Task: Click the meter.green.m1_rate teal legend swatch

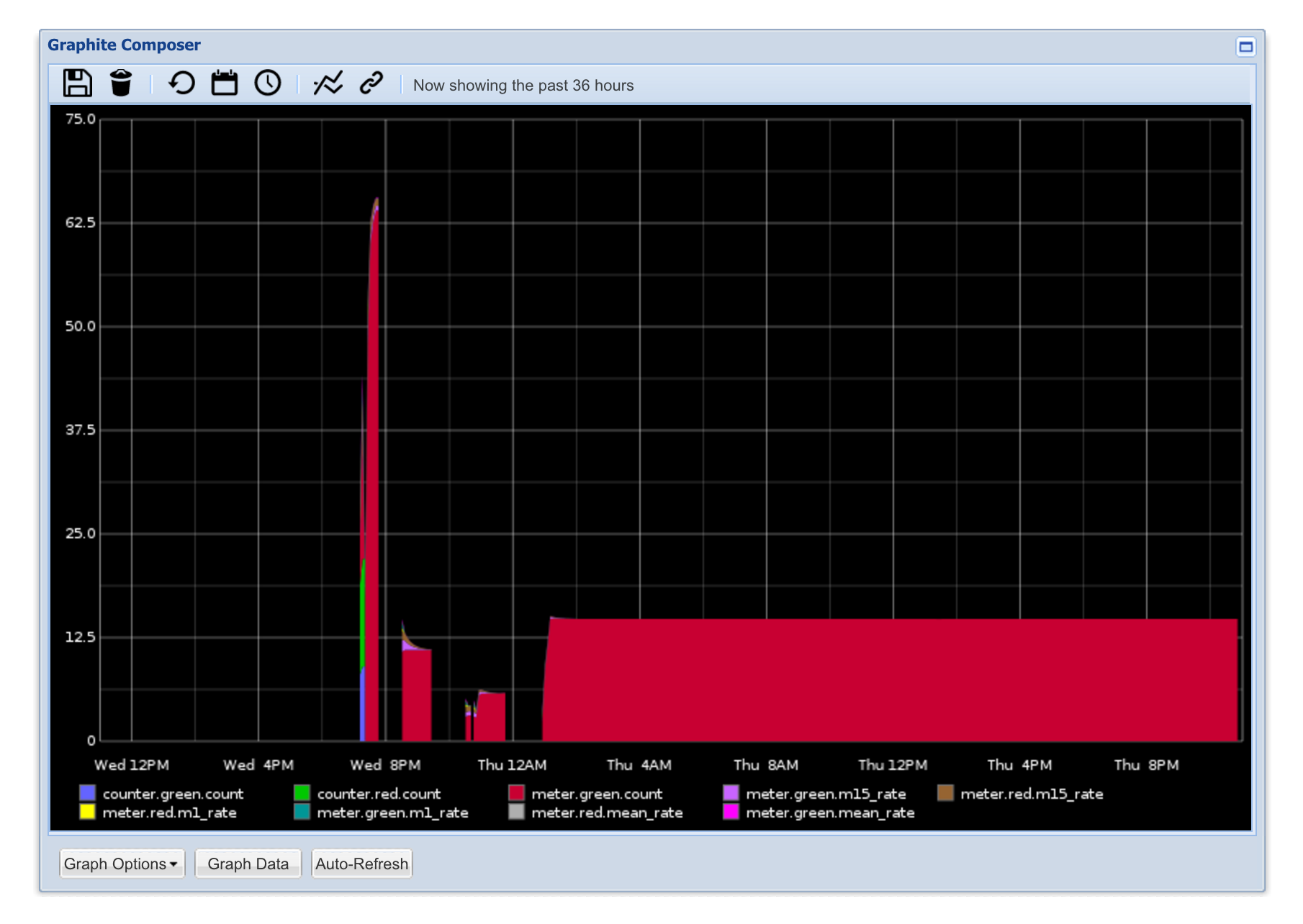Action: 302,812
